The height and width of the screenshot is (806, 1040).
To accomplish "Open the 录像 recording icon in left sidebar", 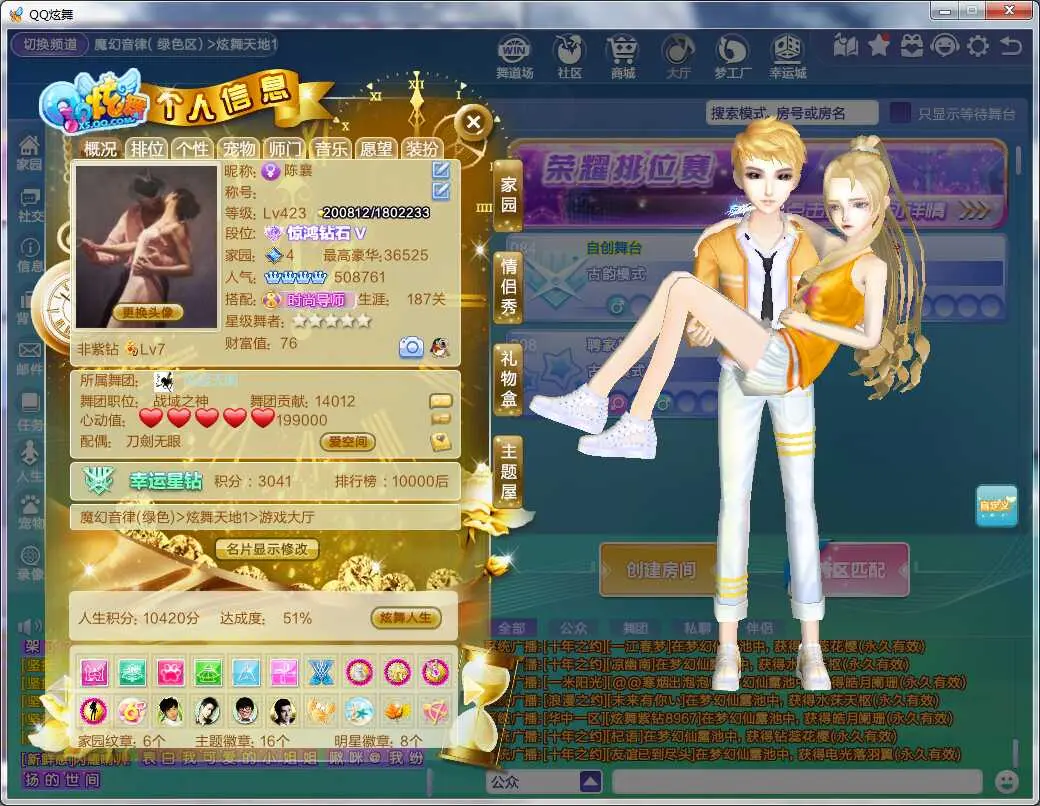I will pyautogui.click(x=29, y=563).
